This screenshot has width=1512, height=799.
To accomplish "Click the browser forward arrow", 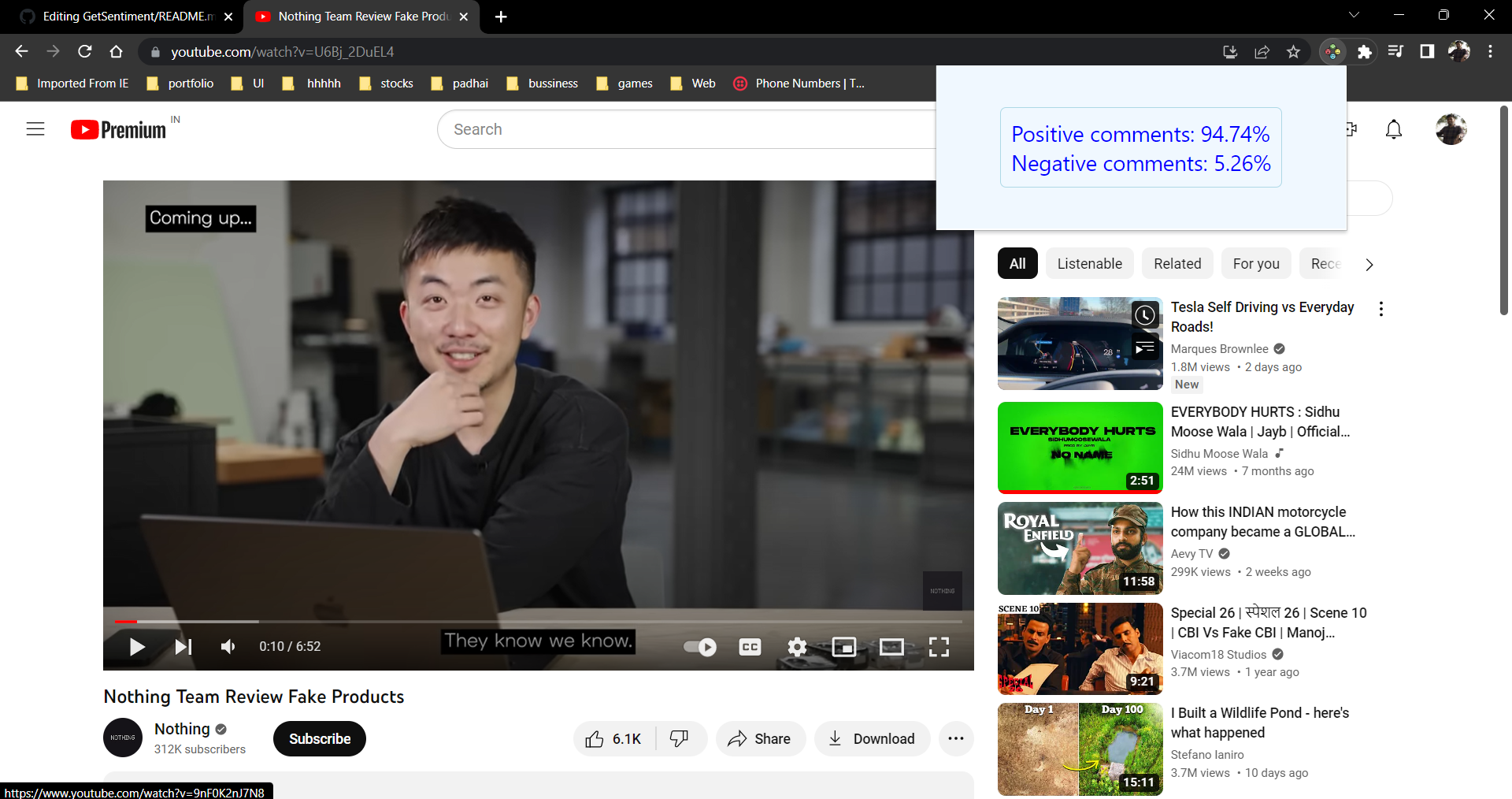I will click(53, 51).
